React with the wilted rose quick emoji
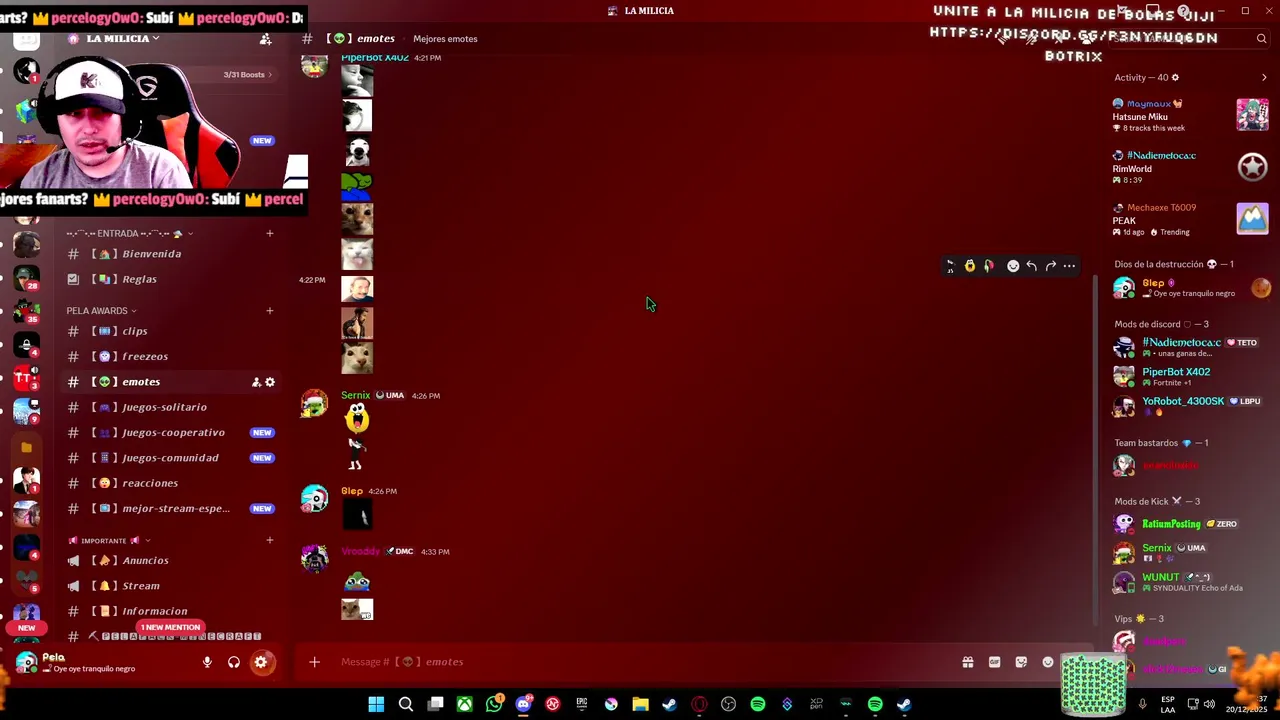 pos(988,266)
